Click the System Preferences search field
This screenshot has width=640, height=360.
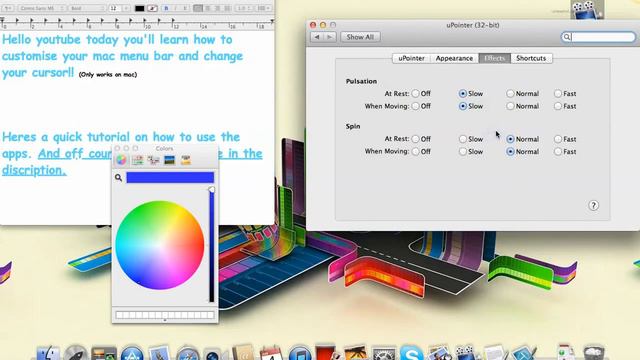coord(598,37)
